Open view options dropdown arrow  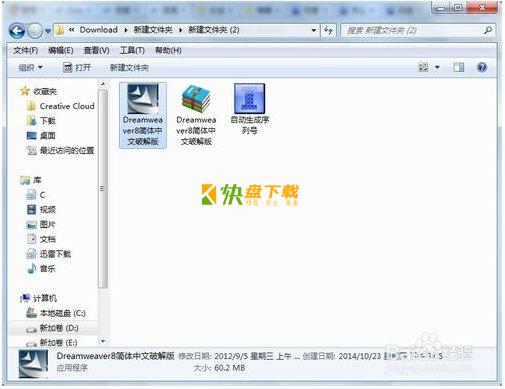[x=437, y=68]
